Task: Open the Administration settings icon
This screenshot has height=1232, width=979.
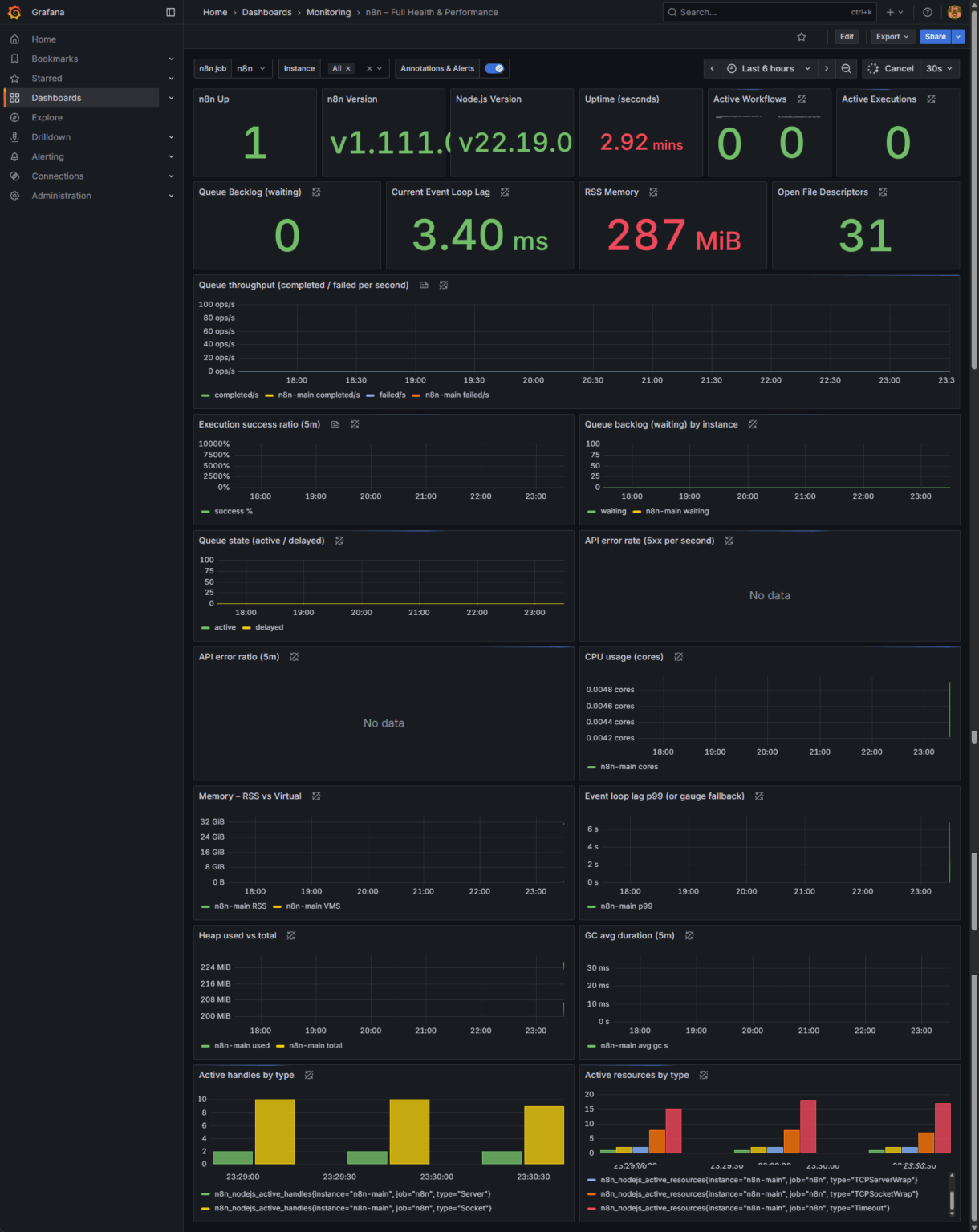Action: tap(14, 195)
